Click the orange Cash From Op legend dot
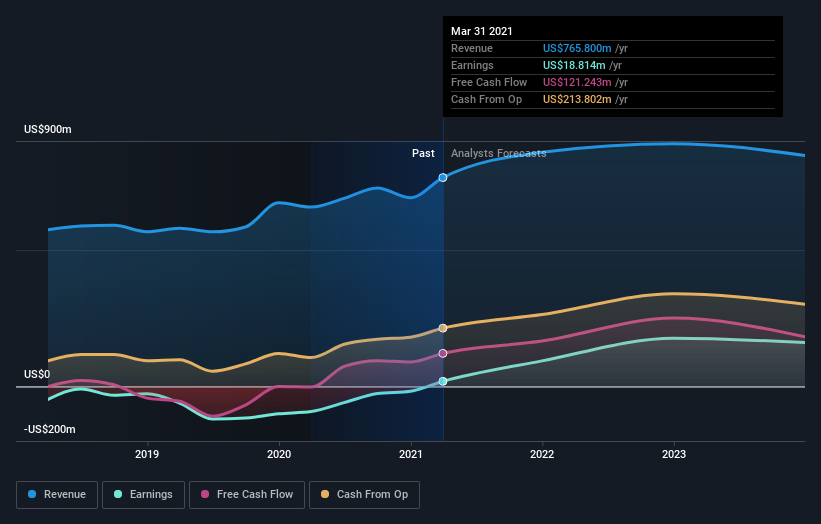 325,494
